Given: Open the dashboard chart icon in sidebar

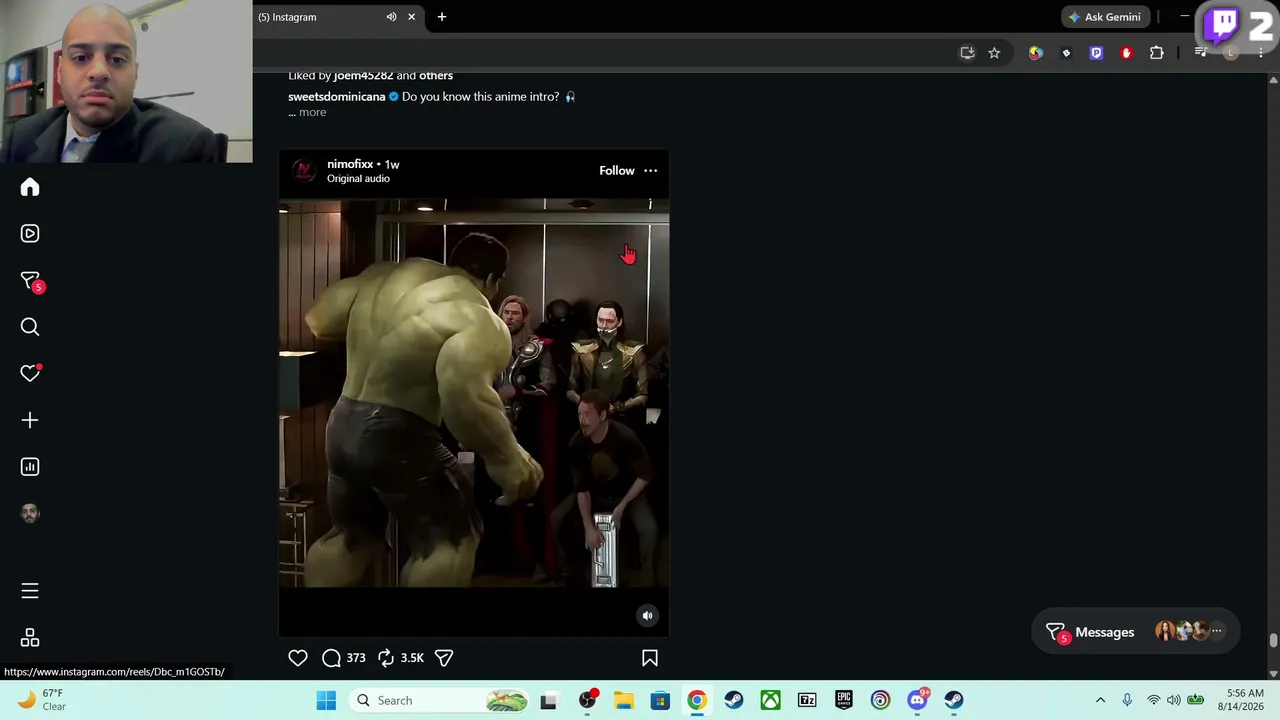Looking at the screenshot, I should tap(30, 467).
